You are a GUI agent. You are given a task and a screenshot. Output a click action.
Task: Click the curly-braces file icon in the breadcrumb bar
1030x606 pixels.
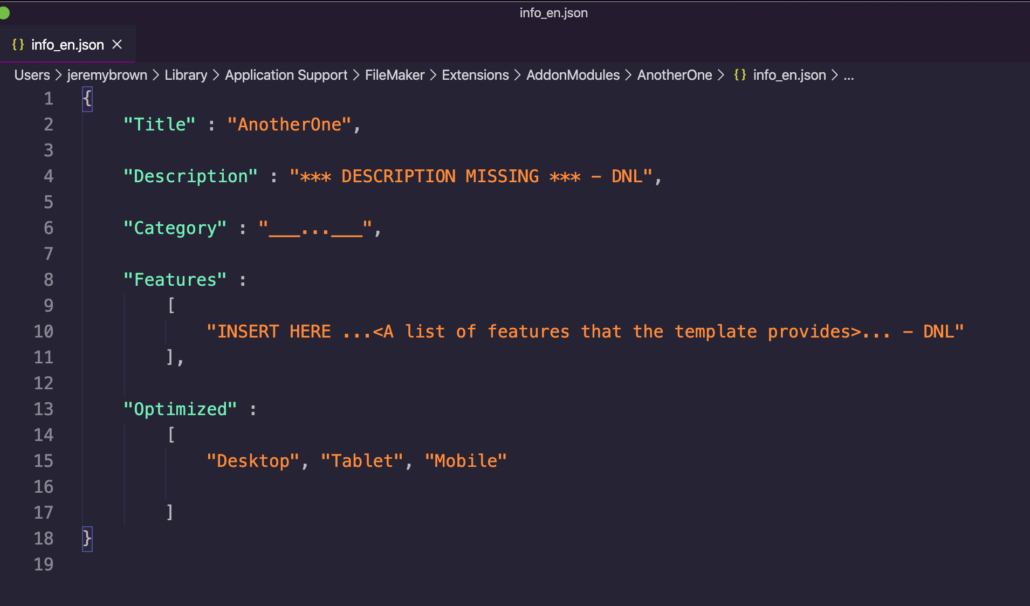(x=741, y=75)
